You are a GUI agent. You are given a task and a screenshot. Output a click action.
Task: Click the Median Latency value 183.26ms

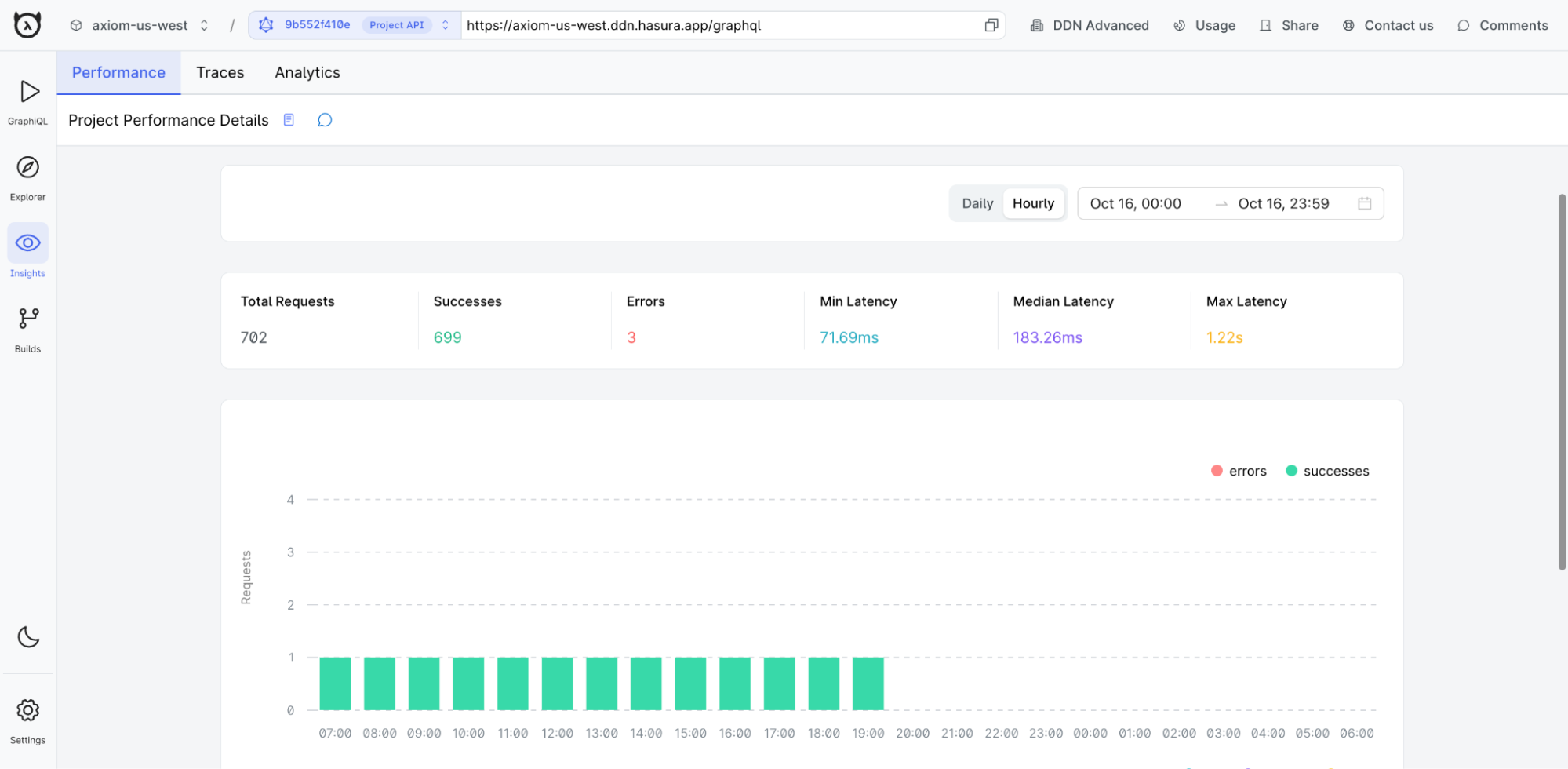(x=1047, y=337)
